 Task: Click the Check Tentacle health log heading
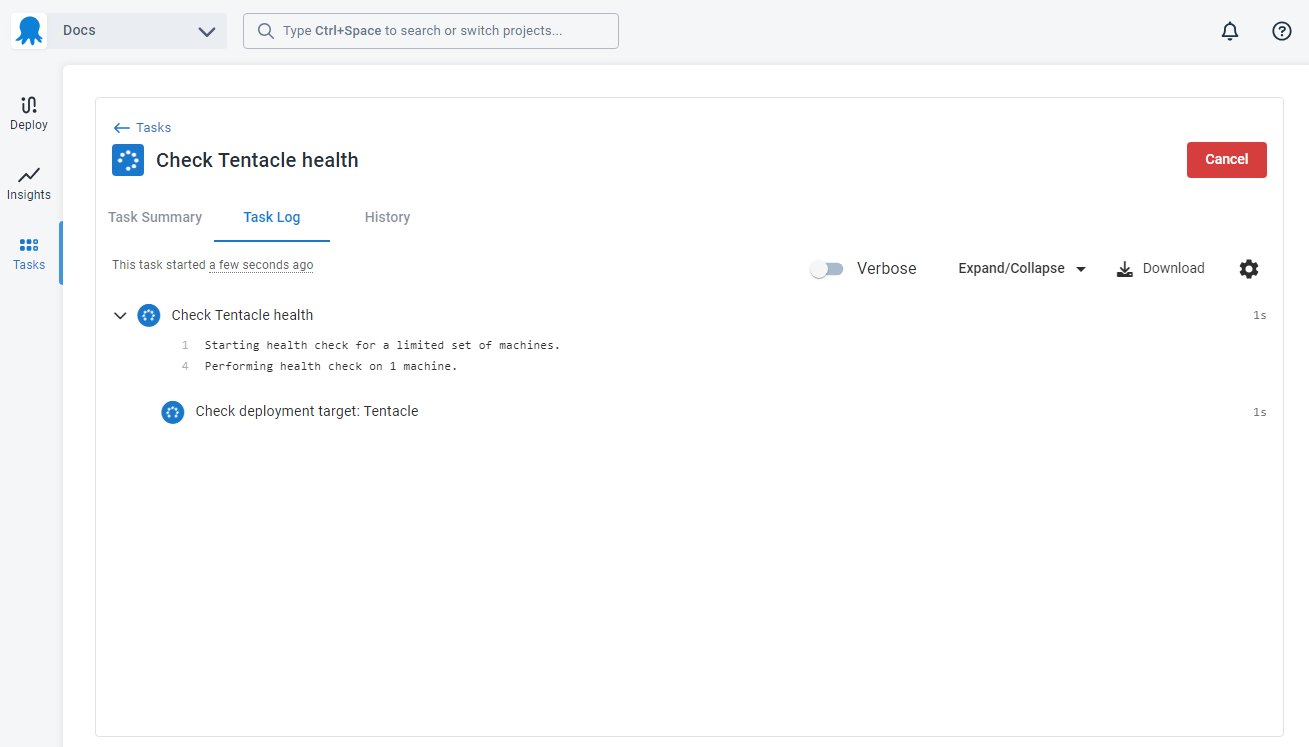click(x=242, y=315)
